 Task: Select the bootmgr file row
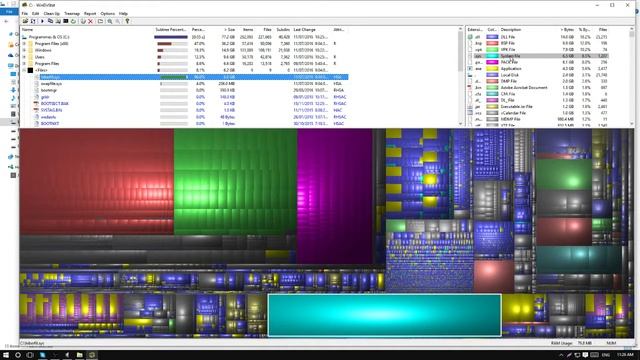191,90
